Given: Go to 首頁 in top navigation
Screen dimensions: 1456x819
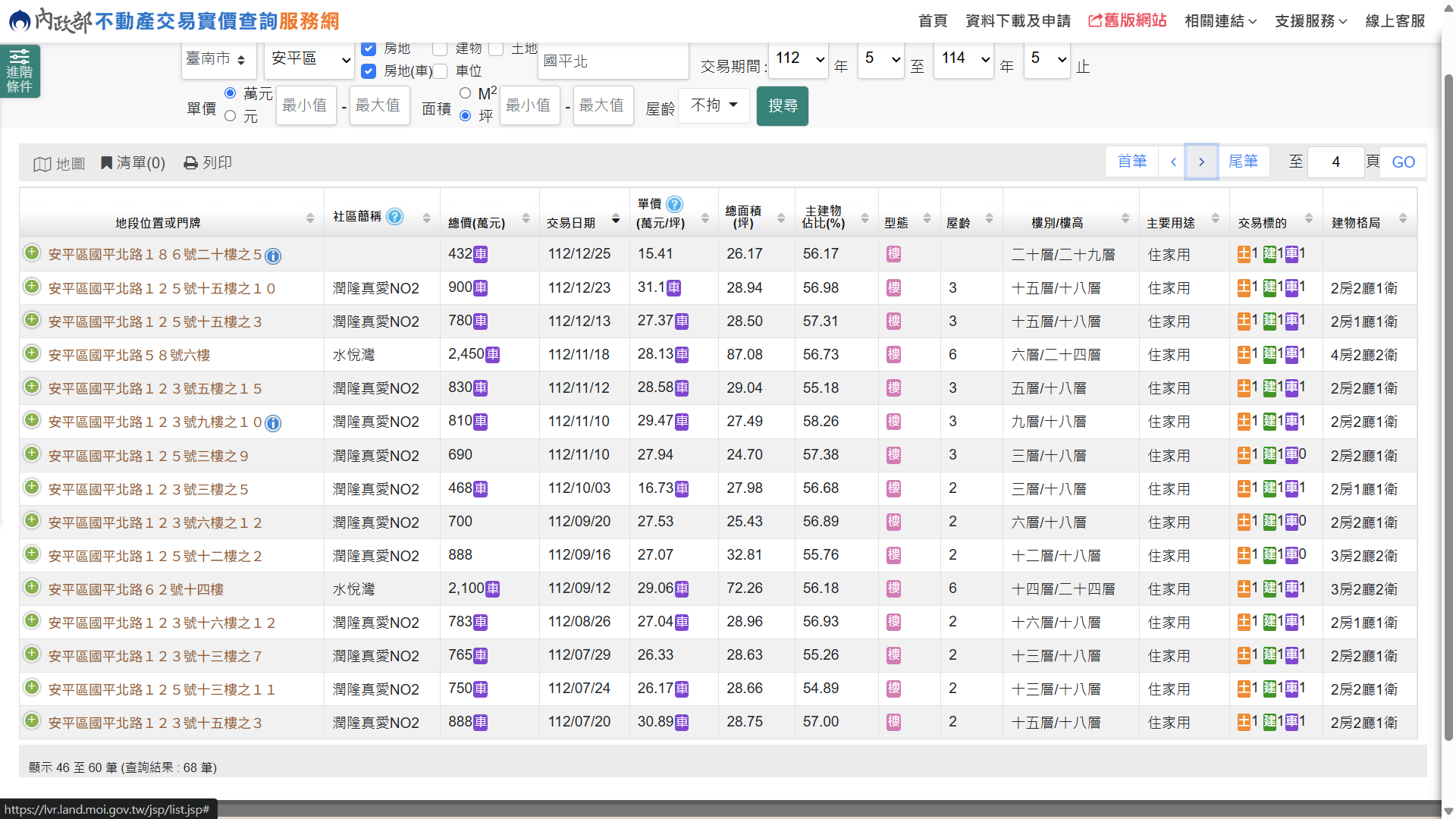Looking at the screenshot, I should tap(933, 21).
